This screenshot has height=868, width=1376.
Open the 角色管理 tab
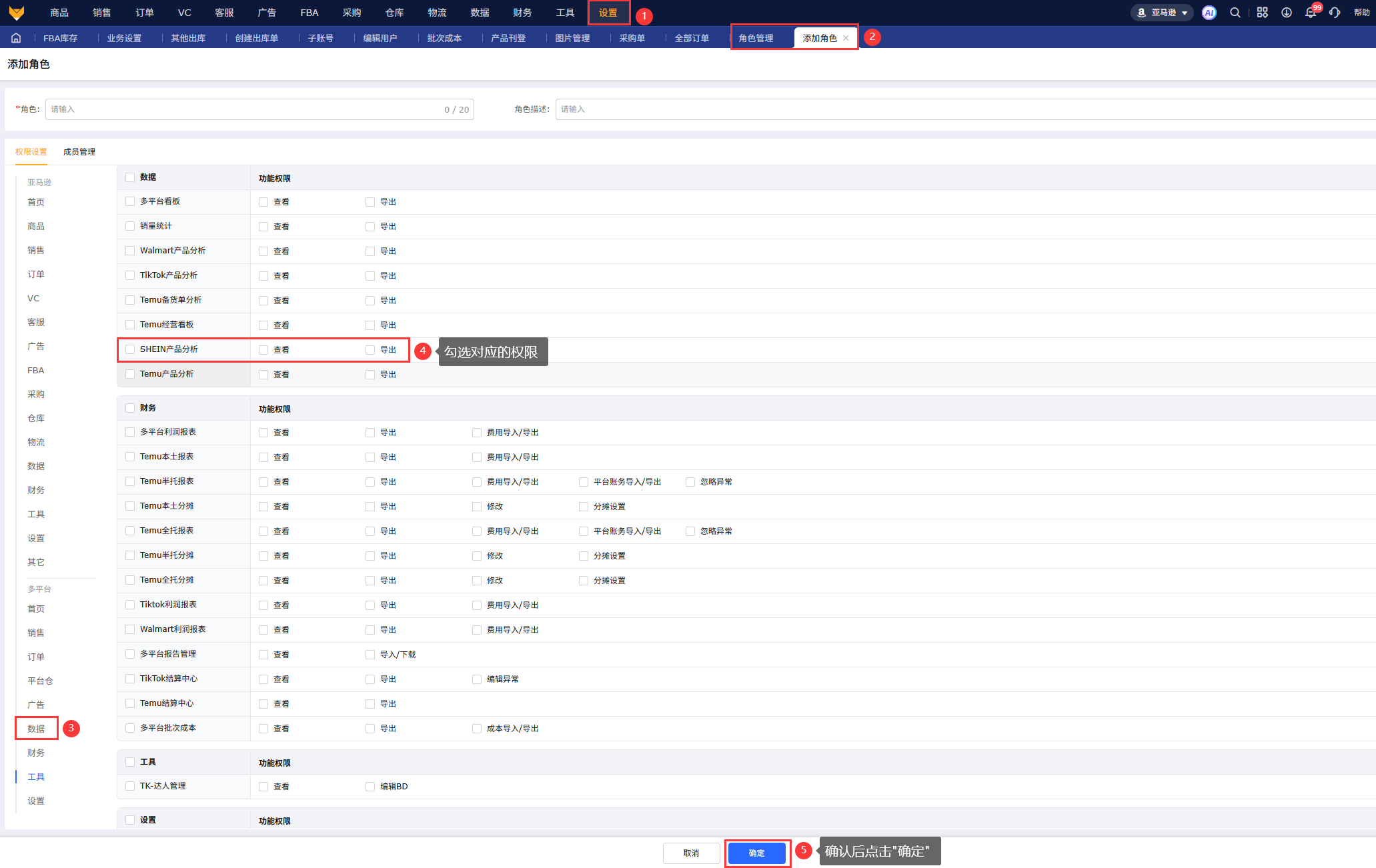click(x=756, y=38)
